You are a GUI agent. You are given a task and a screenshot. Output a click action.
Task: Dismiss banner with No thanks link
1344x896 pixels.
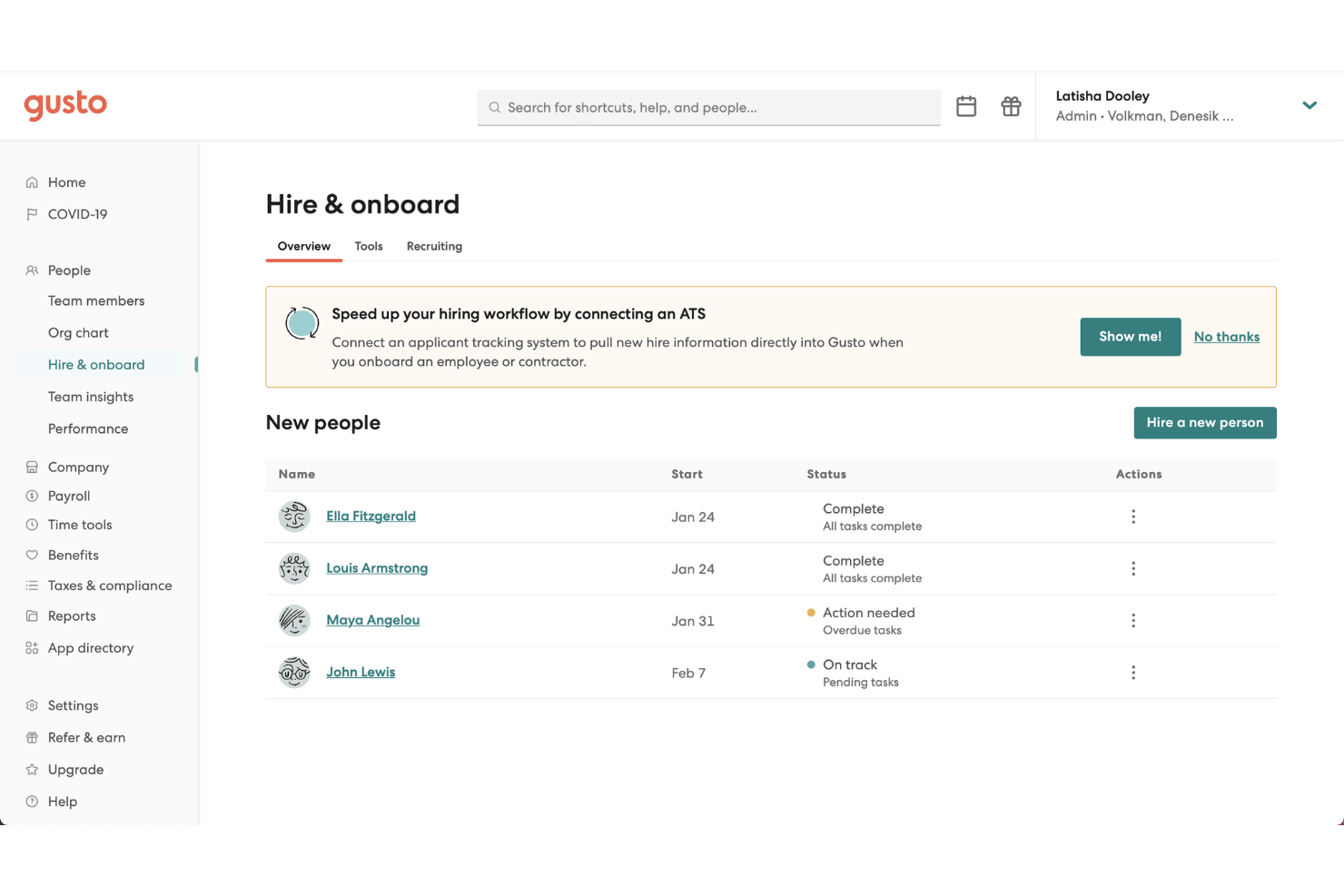coord(1227,337)
